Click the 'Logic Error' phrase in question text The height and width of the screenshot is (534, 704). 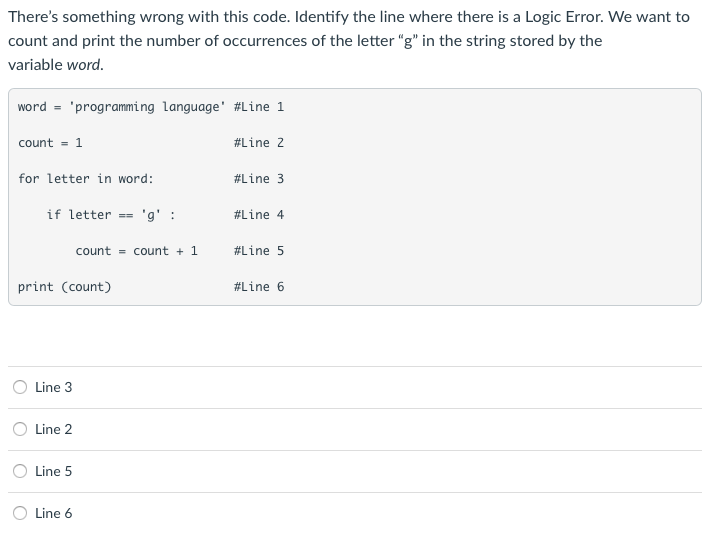click(x=563, y=17)
